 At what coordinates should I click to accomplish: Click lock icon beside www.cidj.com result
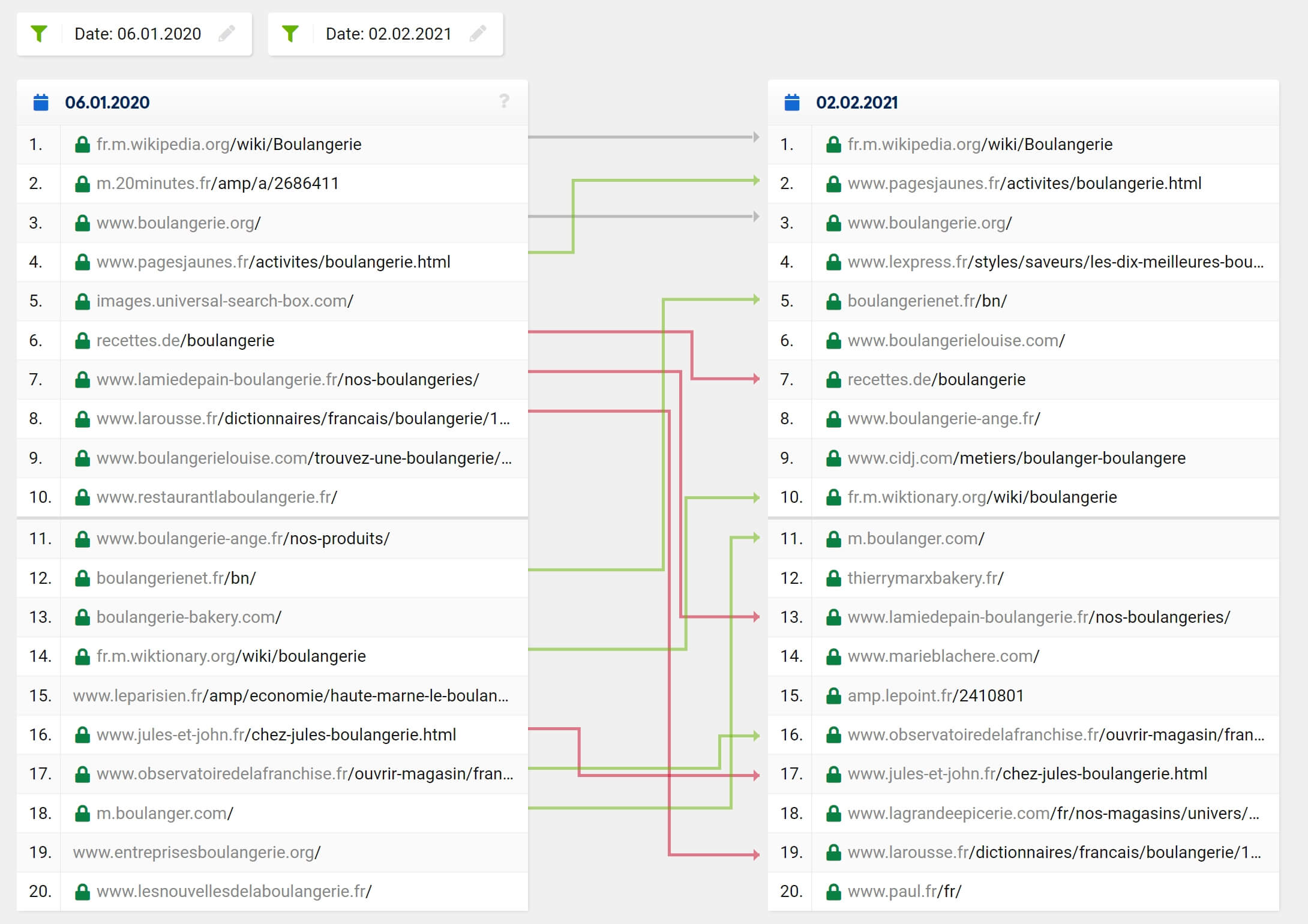tap(833, 458)
